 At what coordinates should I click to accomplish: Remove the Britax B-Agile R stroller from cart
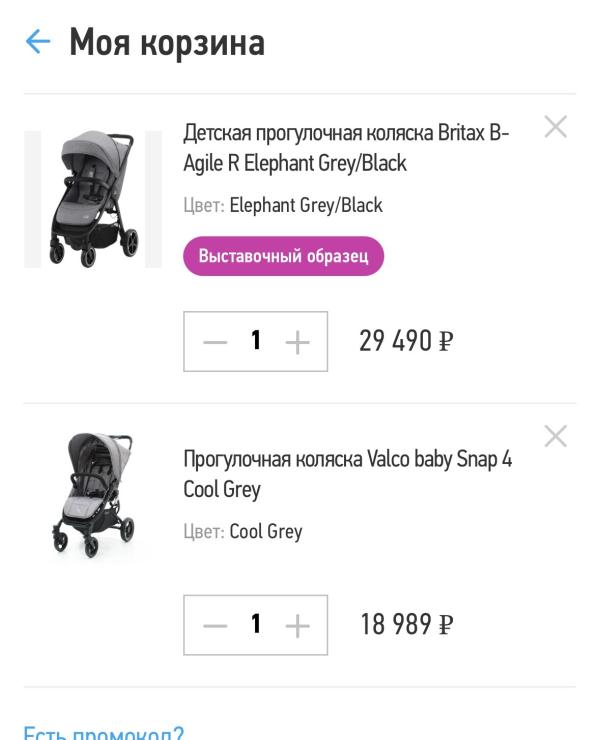[555, 127]
